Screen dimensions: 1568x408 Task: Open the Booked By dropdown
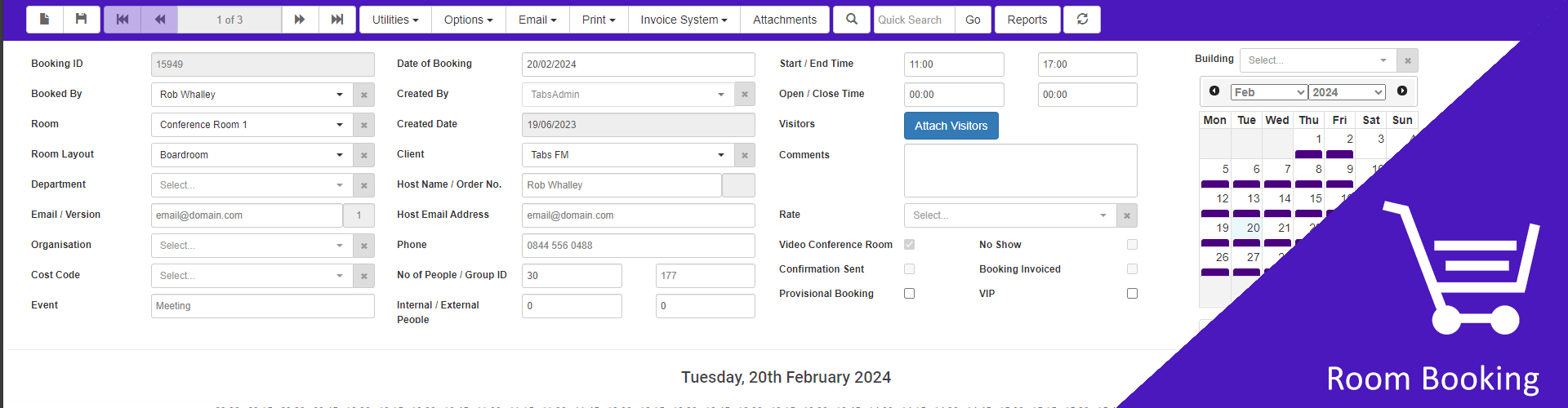pos(252,95)
